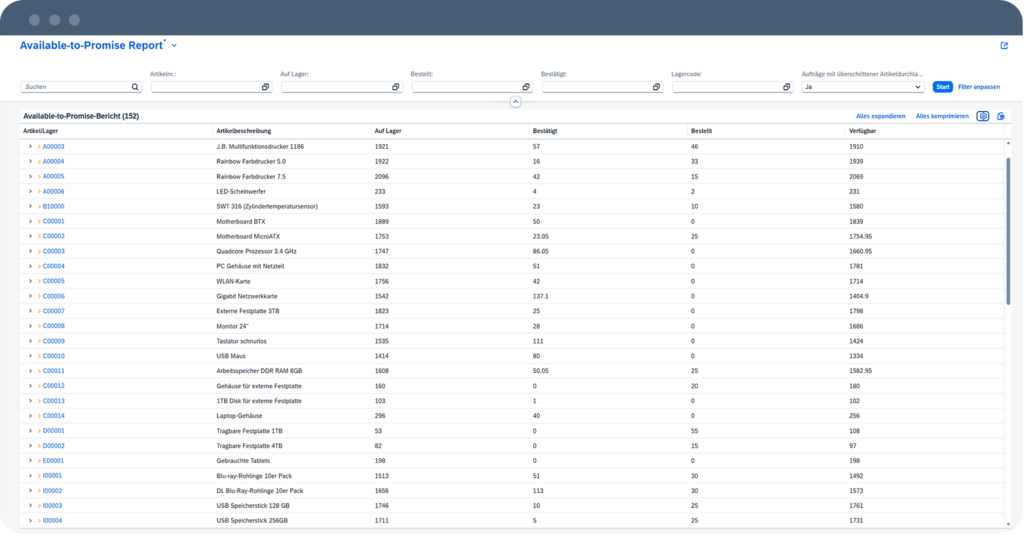Click the orange arrow icon beside I00002
The image size is (1024, 539).
pyautogui.click(x=39, y=491)
